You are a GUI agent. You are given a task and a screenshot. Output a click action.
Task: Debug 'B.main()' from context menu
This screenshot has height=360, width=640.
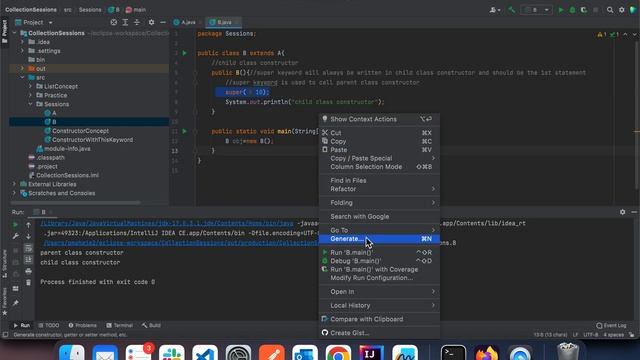(379, 261)
